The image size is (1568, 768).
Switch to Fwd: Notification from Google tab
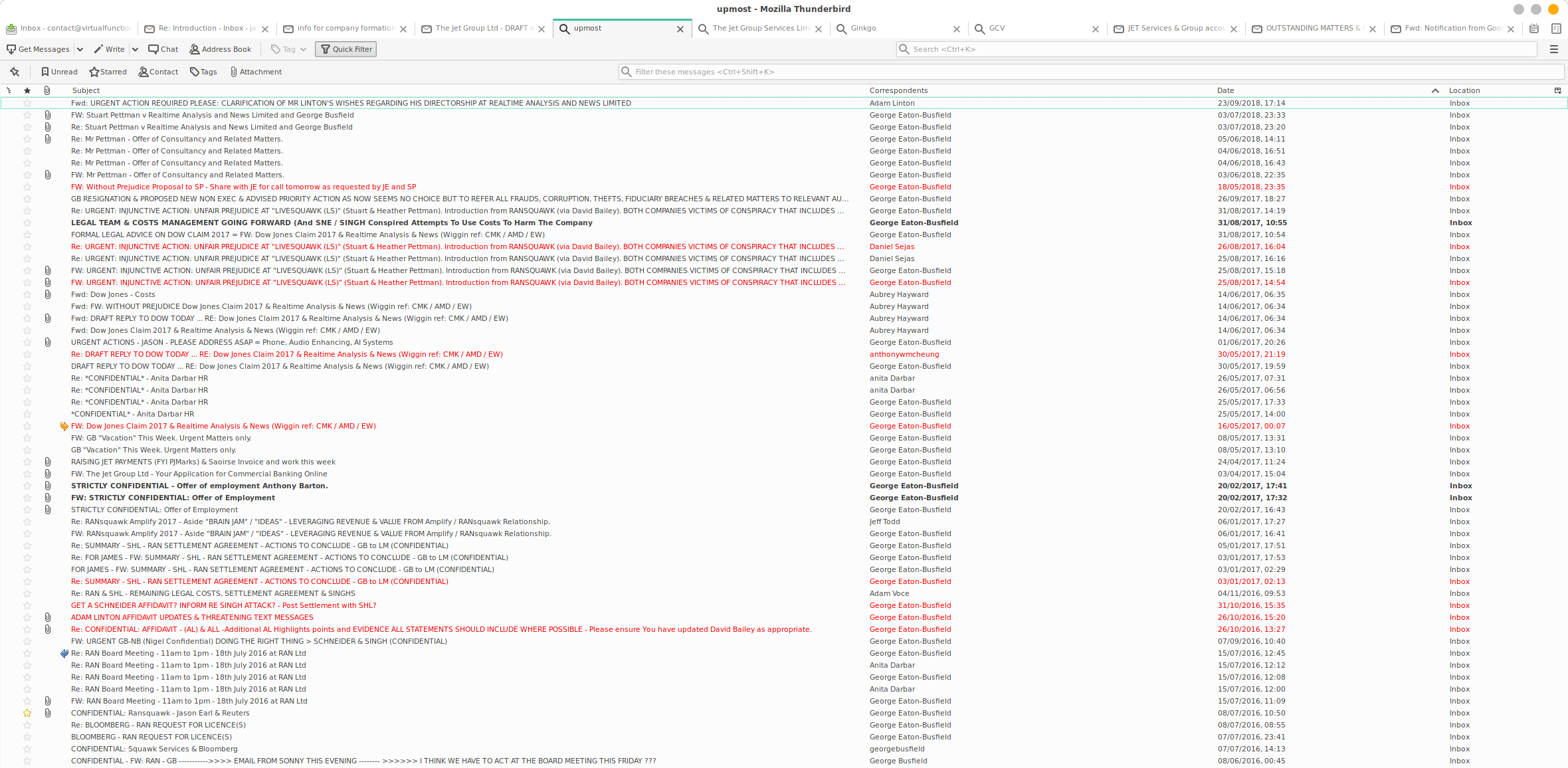[1453, 29]
